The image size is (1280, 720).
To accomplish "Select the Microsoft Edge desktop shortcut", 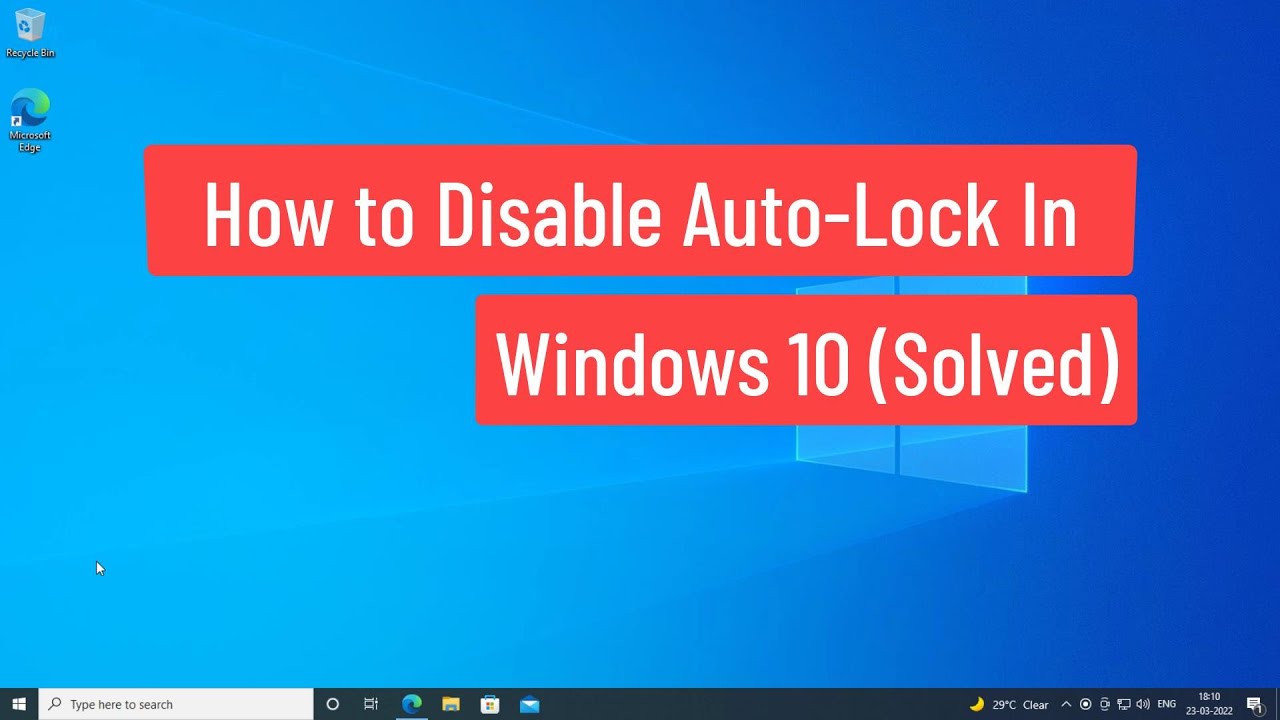I will (x=30, y=120).
